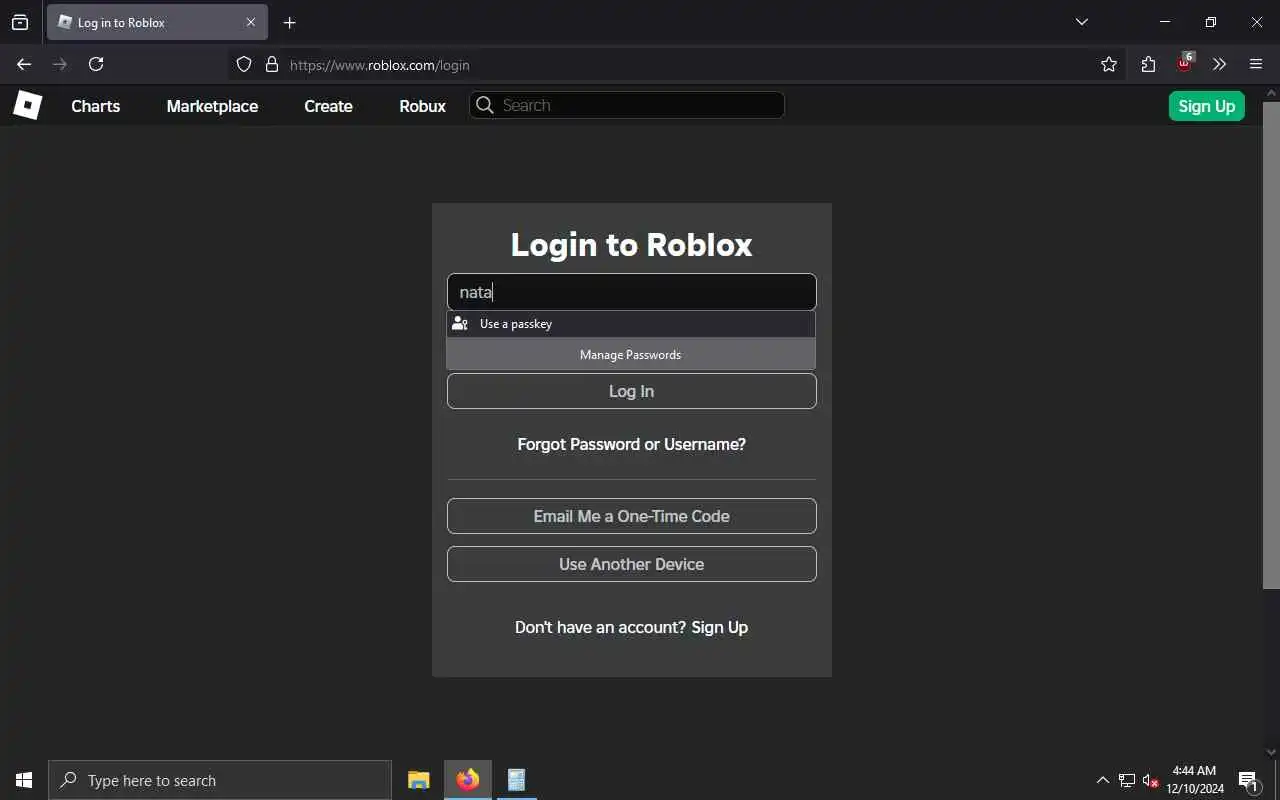Image resolution: width=1280 pixels, height=800 pixels.
Task: Open Firefox hamburger application menu
Action: pyautogui.click(x=1256, y=64)
